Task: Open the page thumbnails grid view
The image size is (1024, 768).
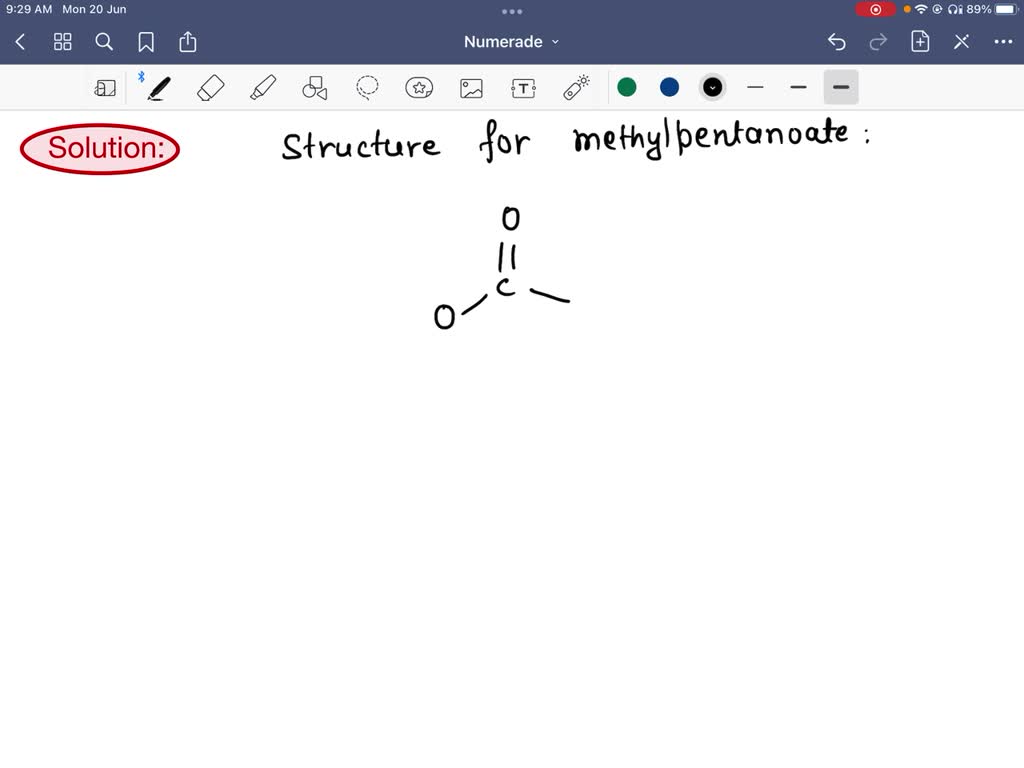Action: point(63,42)
